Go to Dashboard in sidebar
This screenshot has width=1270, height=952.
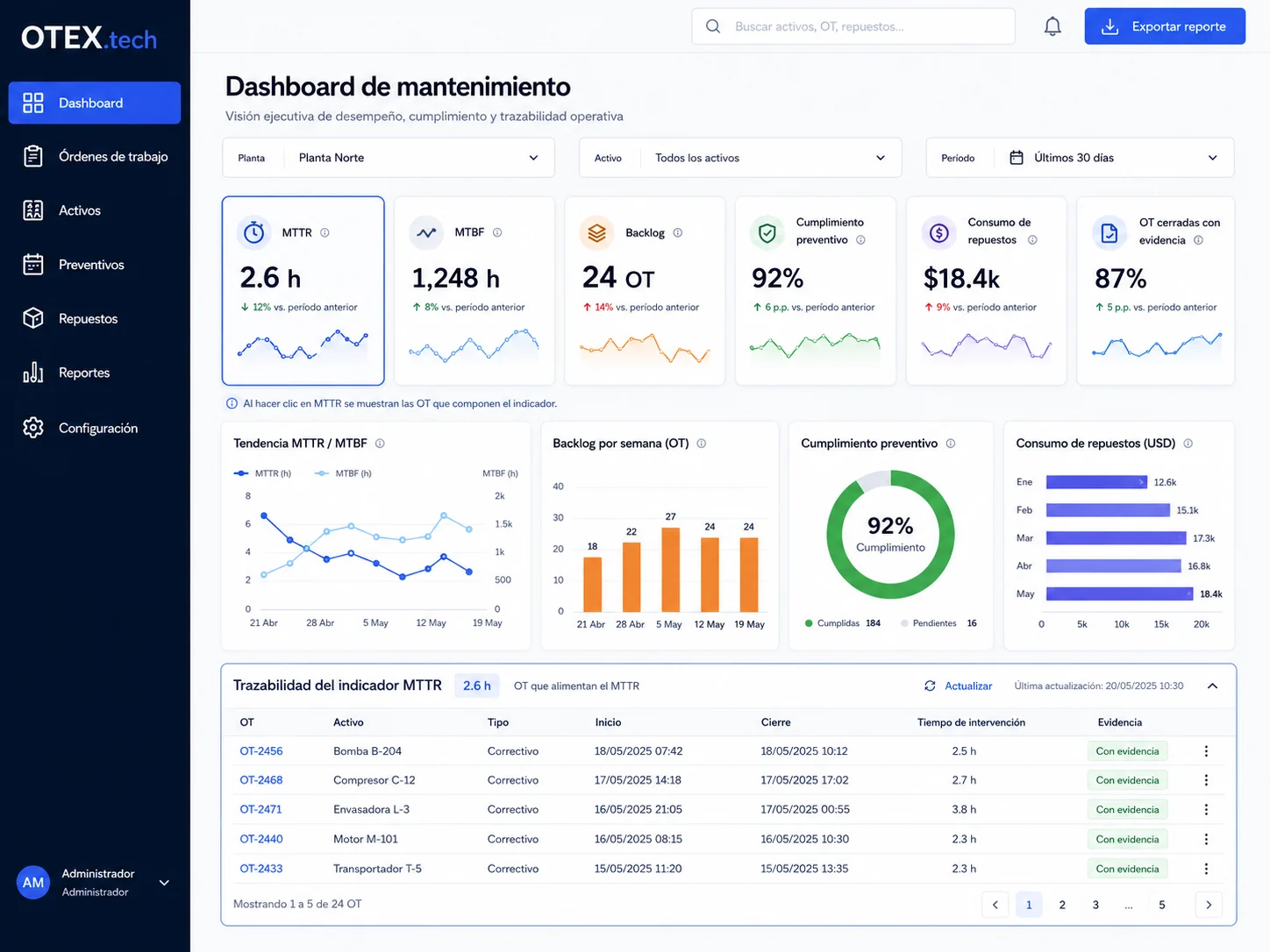95,103
